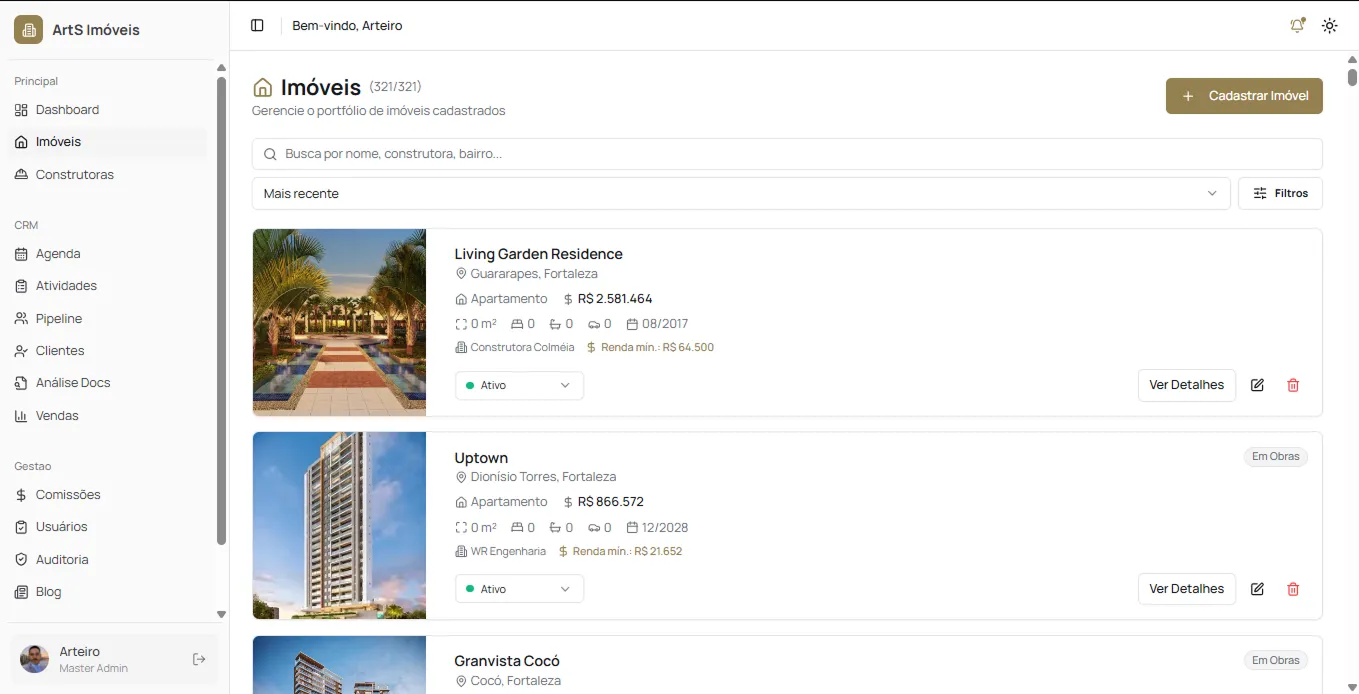Click Arteiro's profile avatar
The height and width of the screenshot is (694, 1359).
click(34, 659)
